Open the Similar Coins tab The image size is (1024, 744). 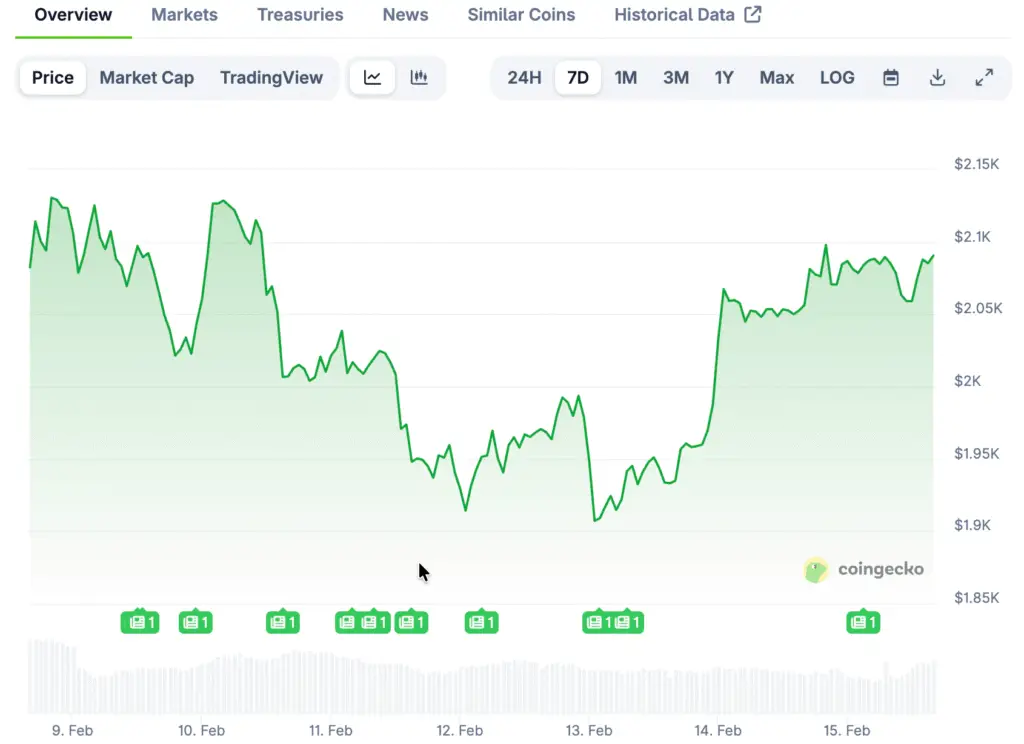point(521,15)
